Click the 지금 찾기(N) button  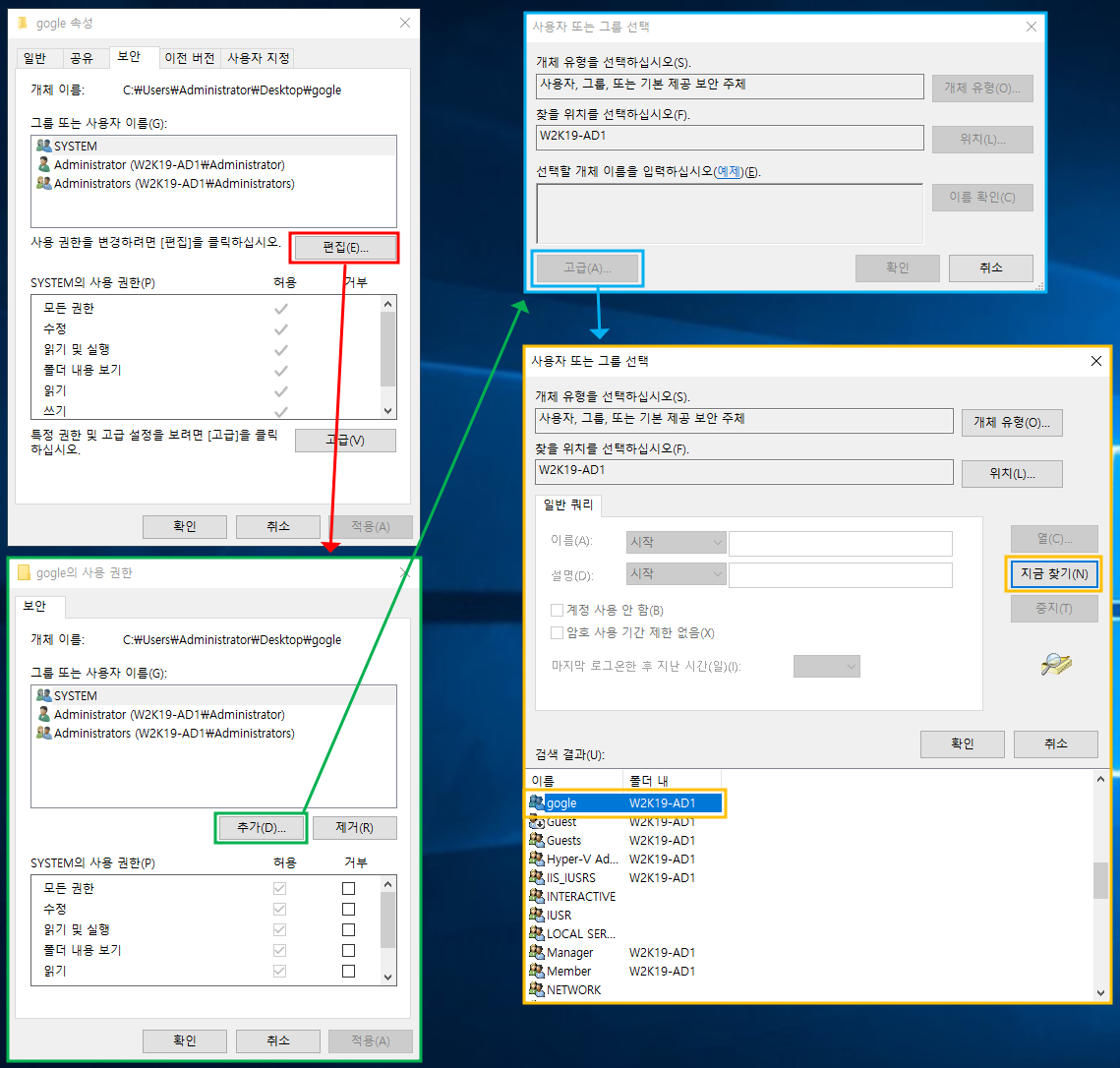pos(1053,573)
